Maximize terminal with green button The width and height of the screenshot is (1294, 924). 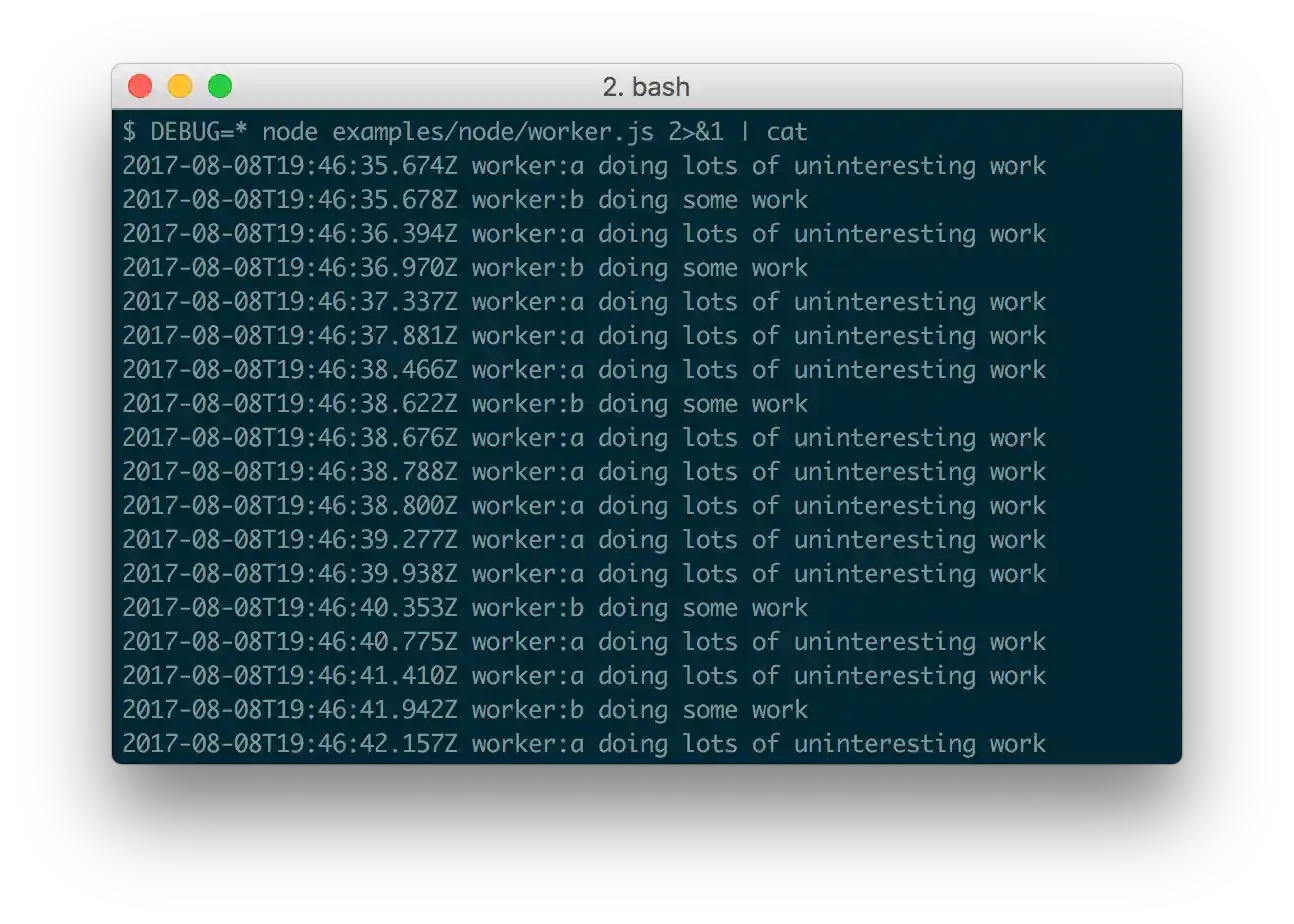click(220, 87)
